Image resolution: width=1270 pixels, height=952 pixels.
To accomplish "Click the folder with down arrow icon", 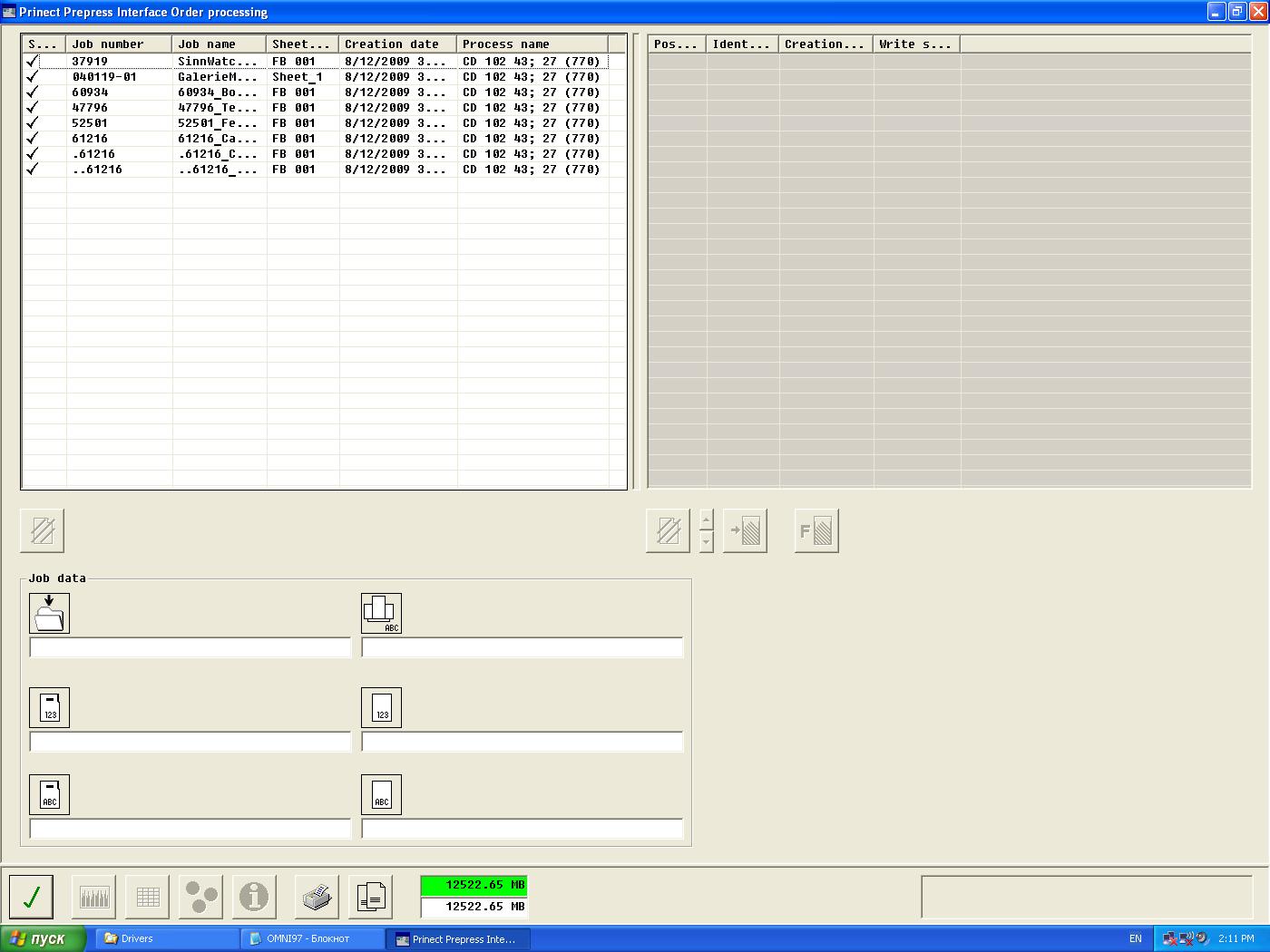I will (49, 613).
